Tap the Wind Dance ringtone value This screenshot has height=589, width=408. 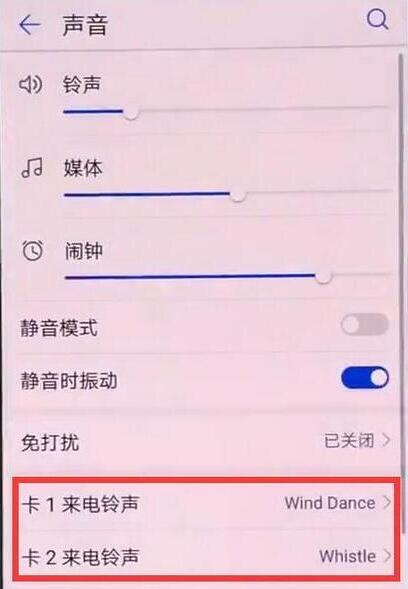[330, 503]
